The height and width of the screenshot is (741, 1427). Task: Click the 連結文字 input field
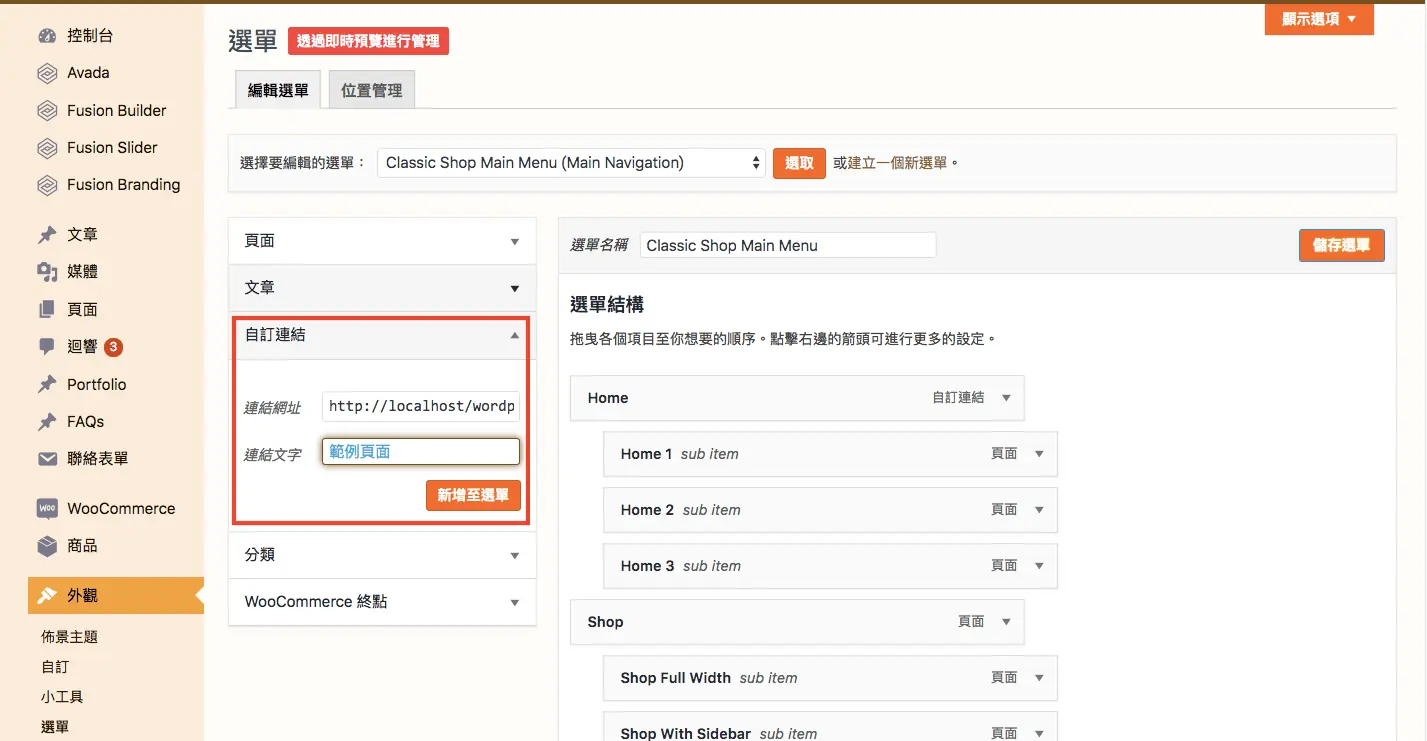pyautogui.click(x=421, y=452)
